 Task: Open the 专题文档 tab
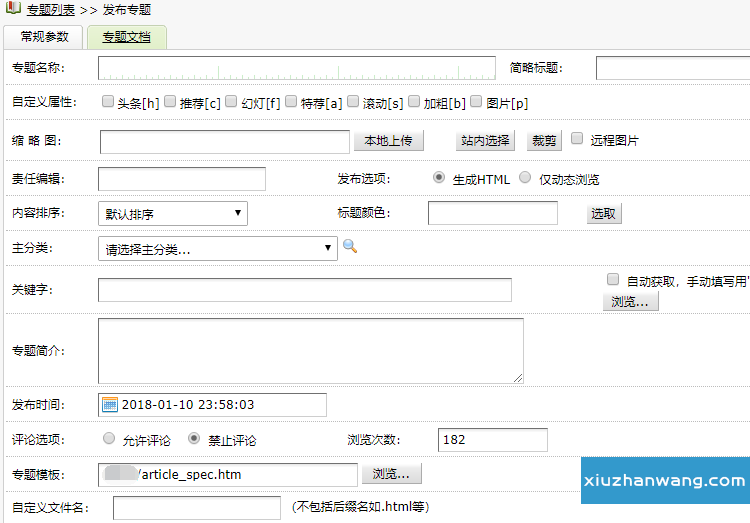126,37
